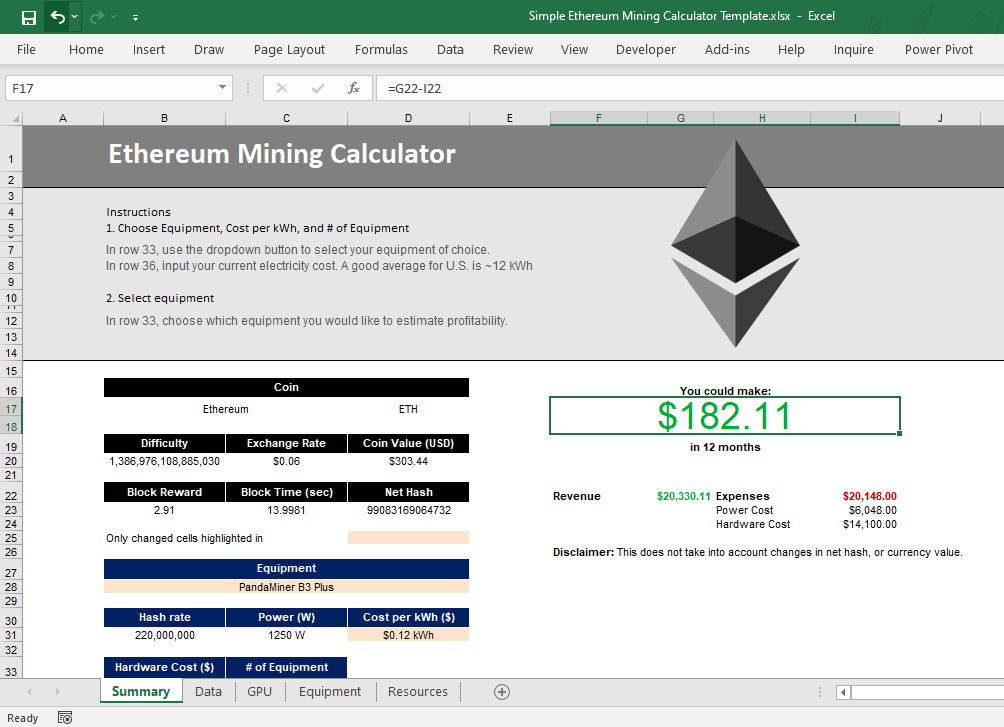Switch to the Home ribbon tab

click(86, 49)
